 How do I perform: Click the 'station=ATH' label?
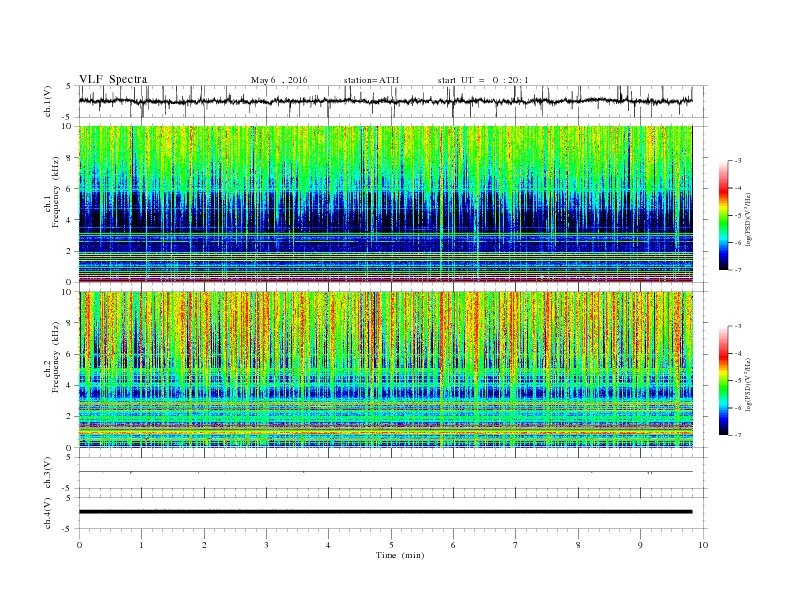click(x=371, y=80)
